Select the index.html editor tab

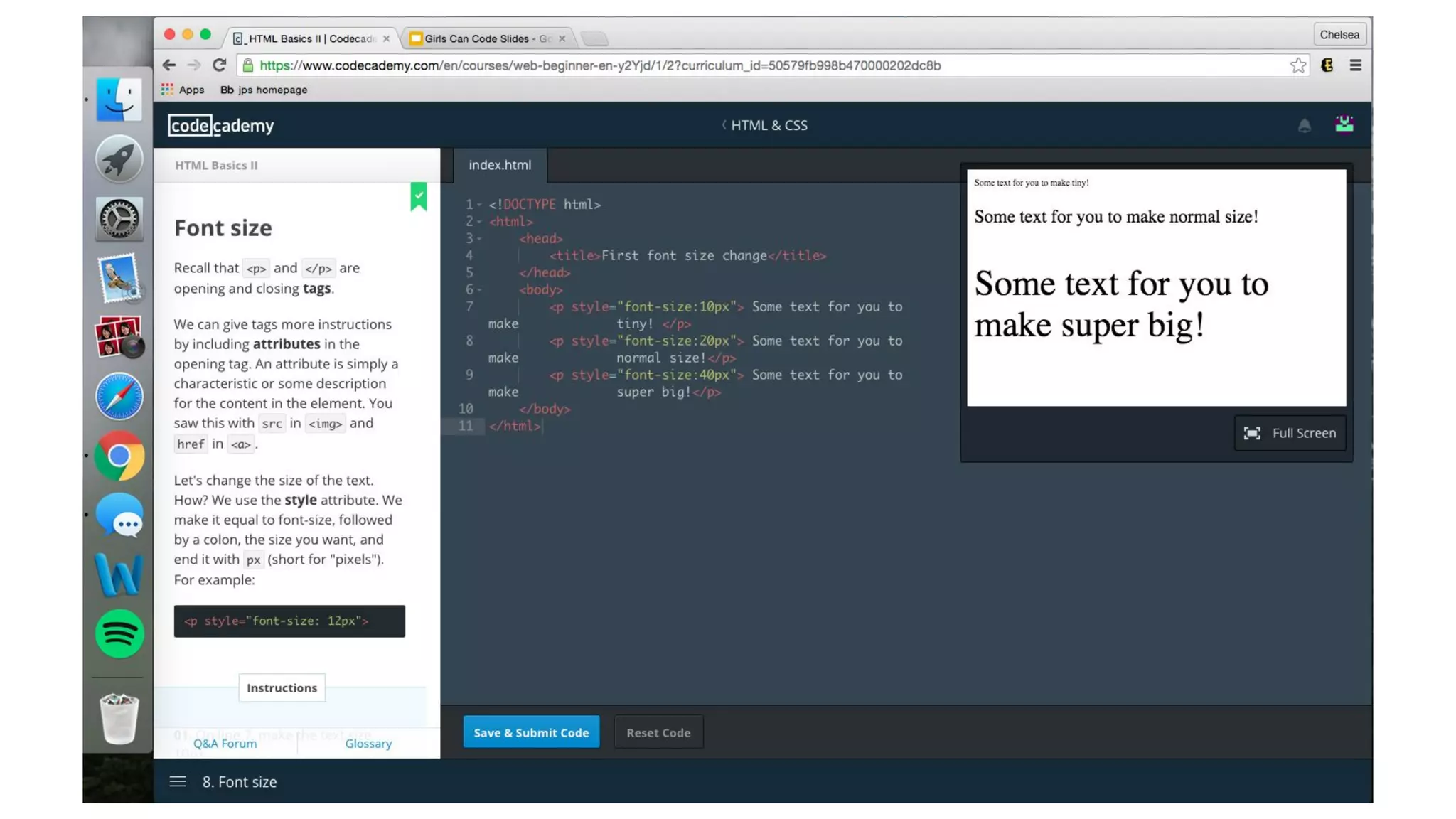pyautogui.click(x=500, y=165)
